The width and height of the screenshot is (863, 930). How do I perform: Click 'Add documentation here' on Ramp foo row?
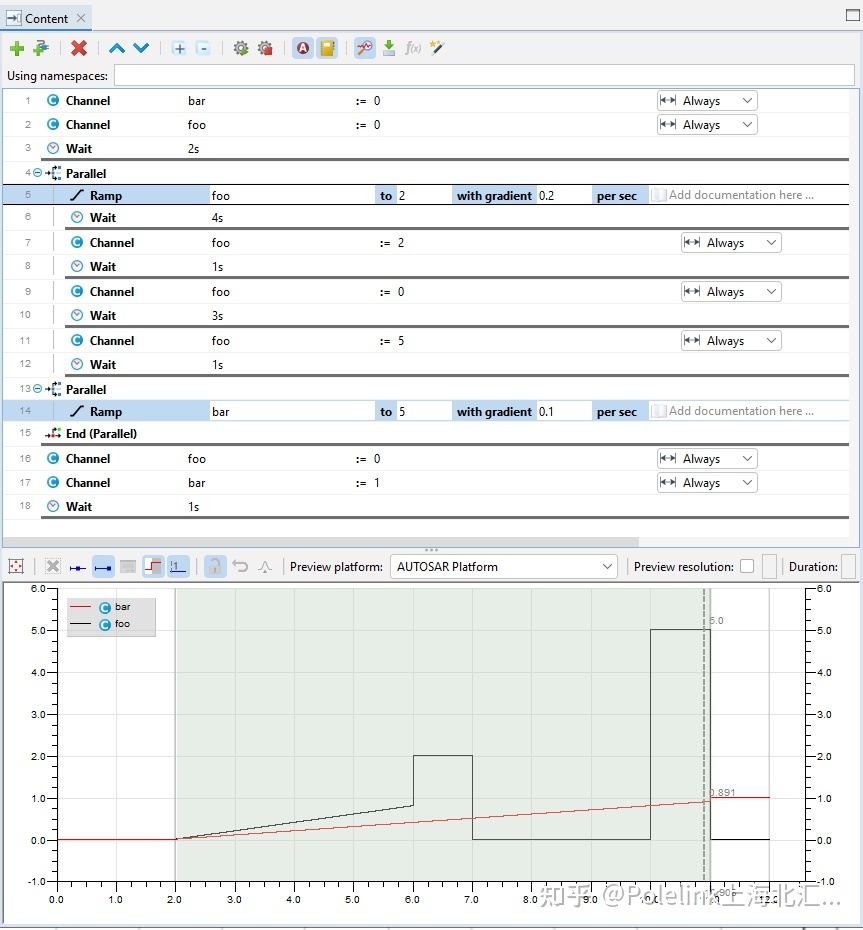[x=740, y=196]
